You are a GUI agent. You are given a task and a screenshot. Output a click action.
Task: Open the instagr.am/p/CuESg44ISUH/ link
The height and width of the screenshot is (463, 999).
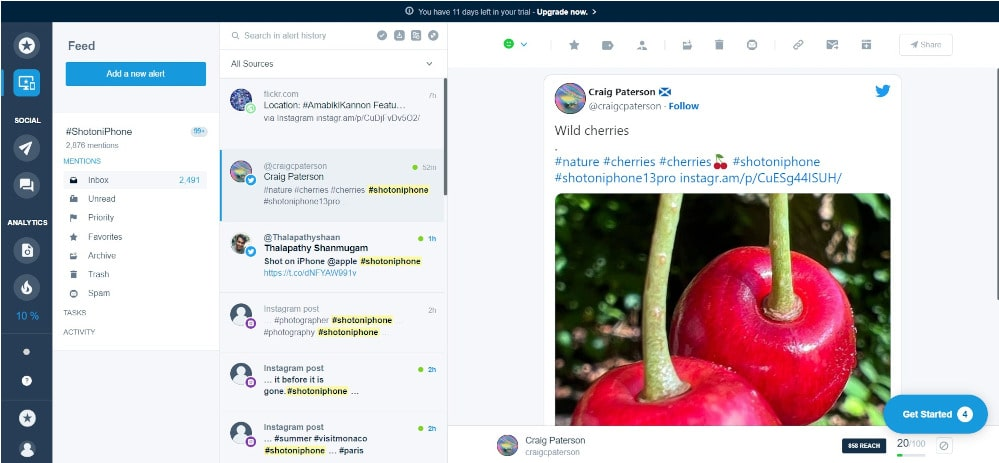(x=761, y=178)
